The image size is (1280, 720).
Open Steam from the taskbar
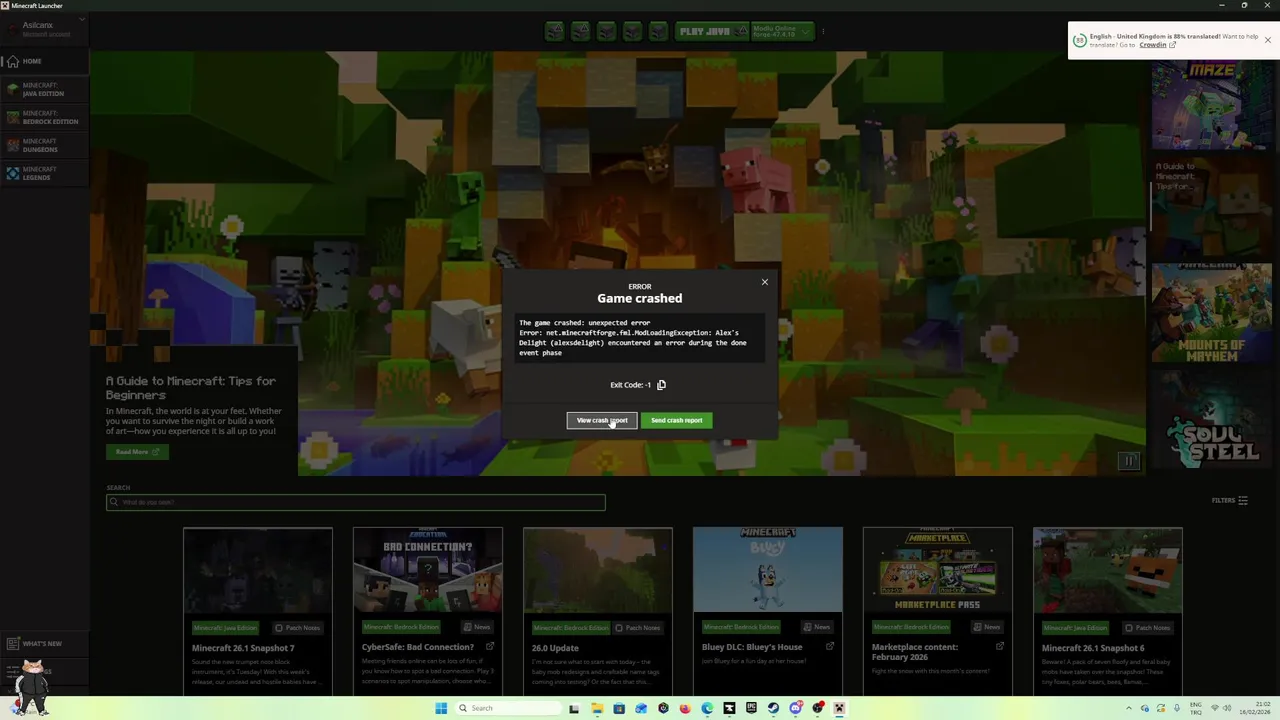pos(773,708)
